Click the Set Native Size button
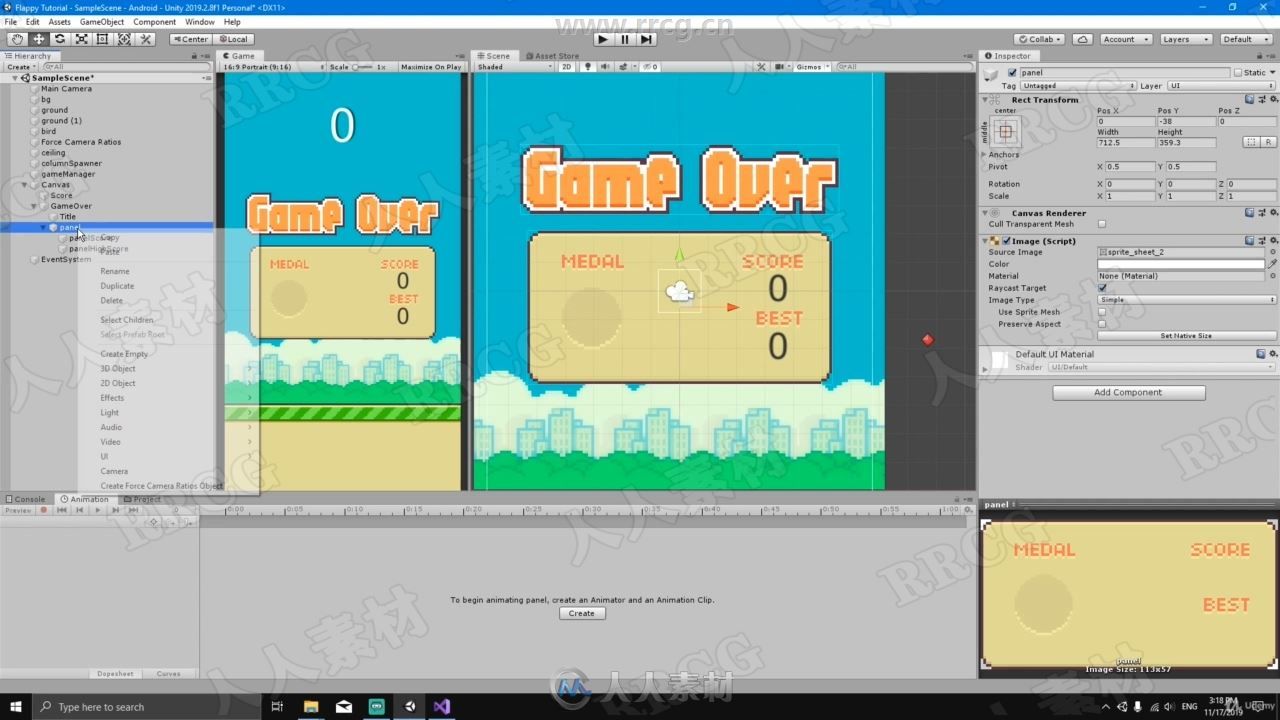 pyautogui.click(x=1187, y=336)
